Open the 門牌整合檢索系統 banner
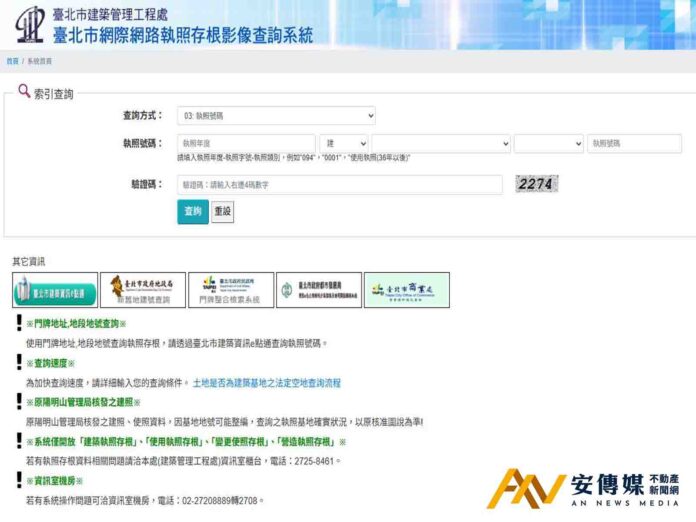696x522 pixels. (231, 290)
